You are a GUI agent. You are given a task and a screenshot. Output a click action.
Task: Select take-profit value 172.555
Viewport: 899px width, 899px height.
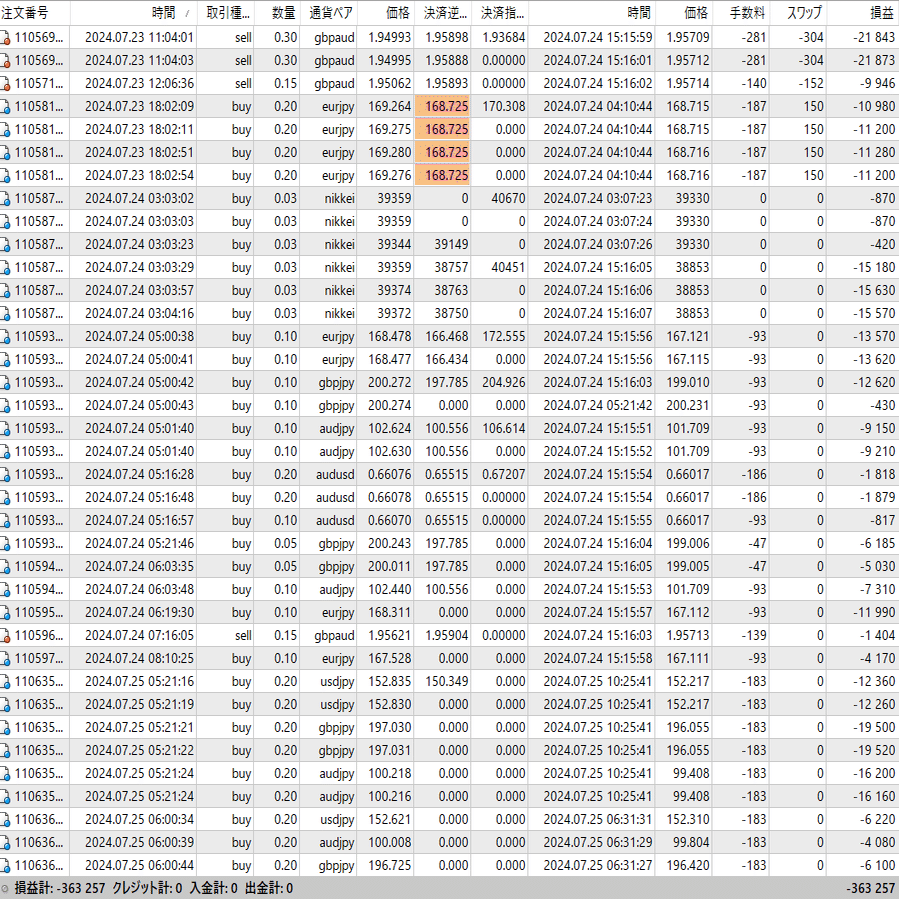click(503, 337)
